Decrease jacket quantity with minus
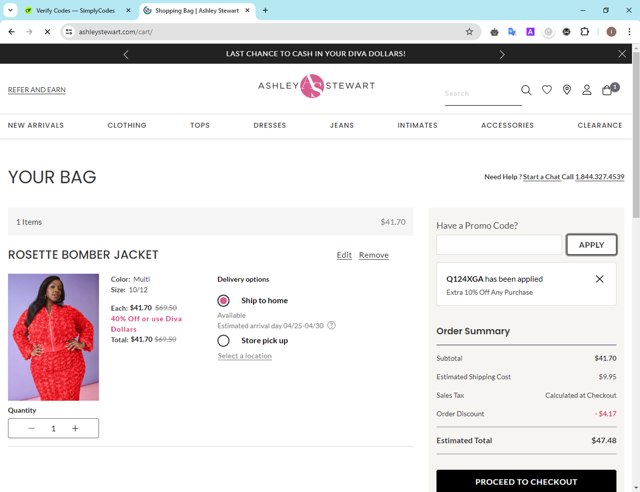 [x=31, y=428]
